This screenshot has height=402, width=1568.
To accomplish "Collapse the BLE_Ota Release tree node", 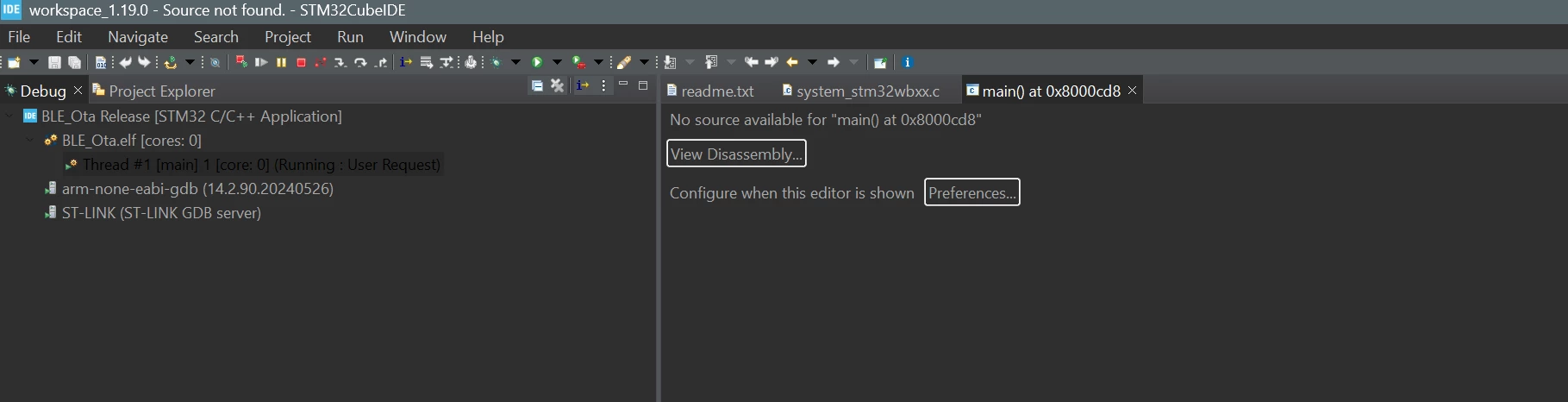I will (9, 116).
